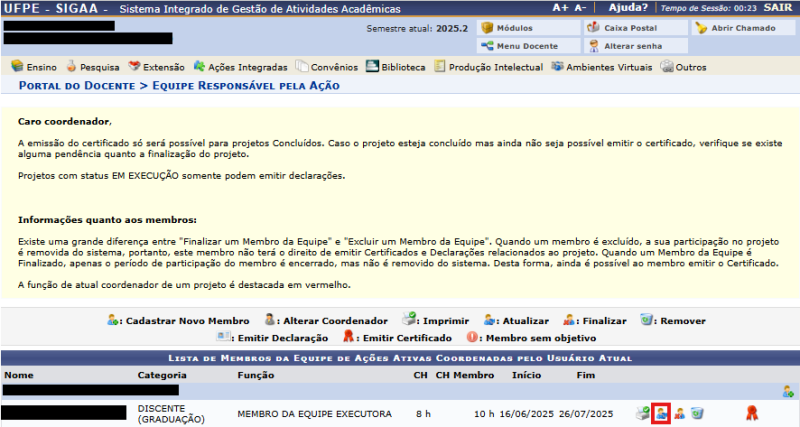This screenshot has width=800, height=427.
Task: Decrease font size with A-
Action: pos(580,8)
